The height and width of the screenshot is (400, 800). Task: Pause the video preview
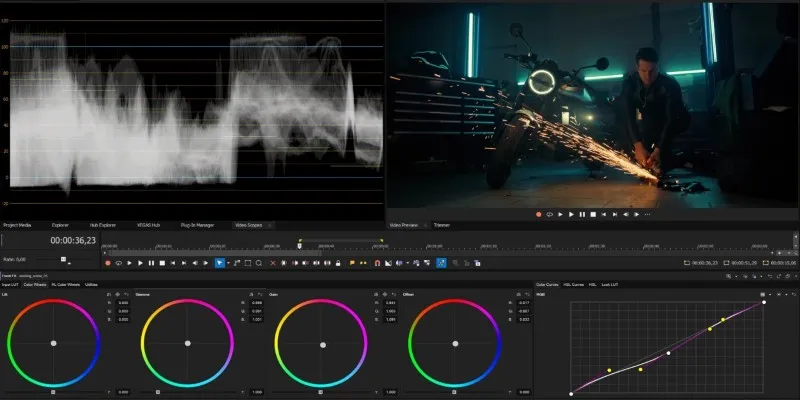tap(582, 215)
